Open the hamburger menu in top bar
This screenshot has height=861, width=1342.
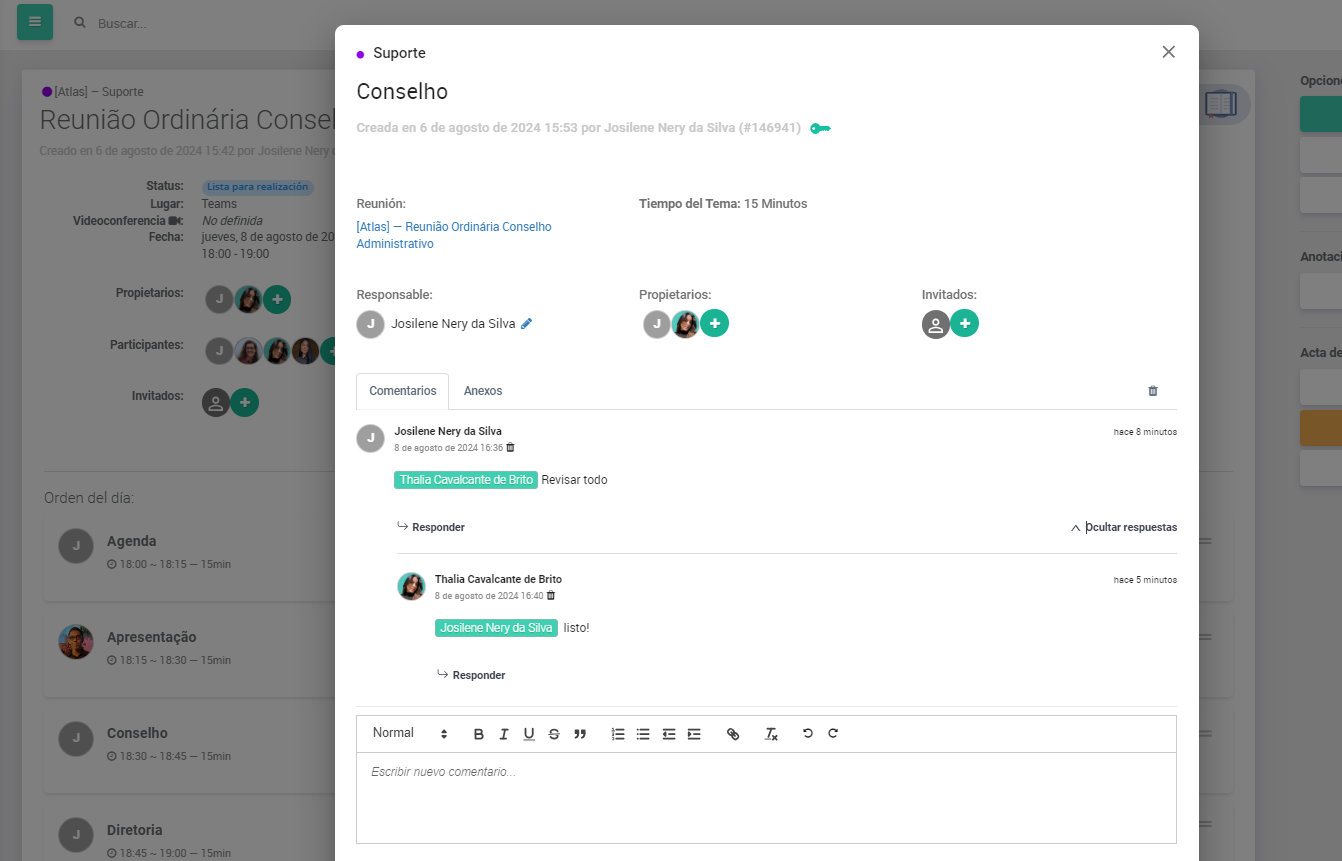35,22
